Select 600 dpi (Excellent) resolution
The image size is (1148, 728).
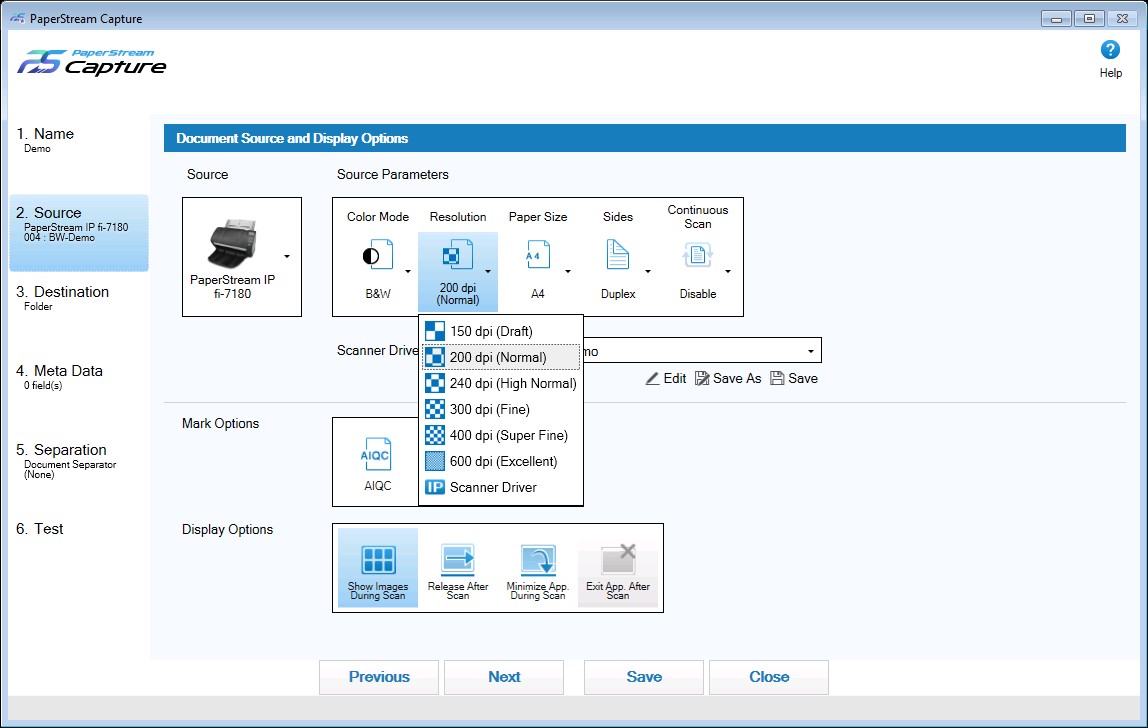pos(501,461)
